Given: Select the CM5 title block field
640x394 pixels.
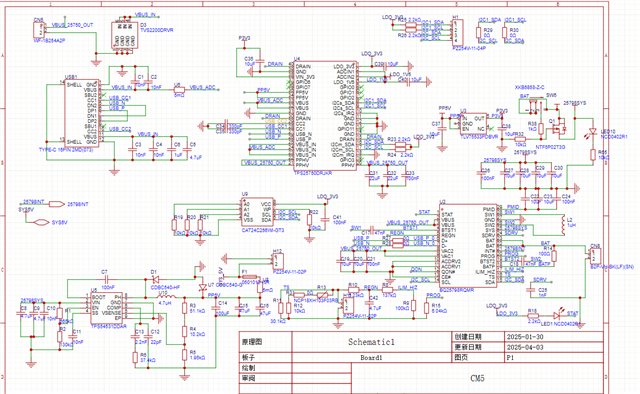Looking at the screenshot, I should click(477, 378).
